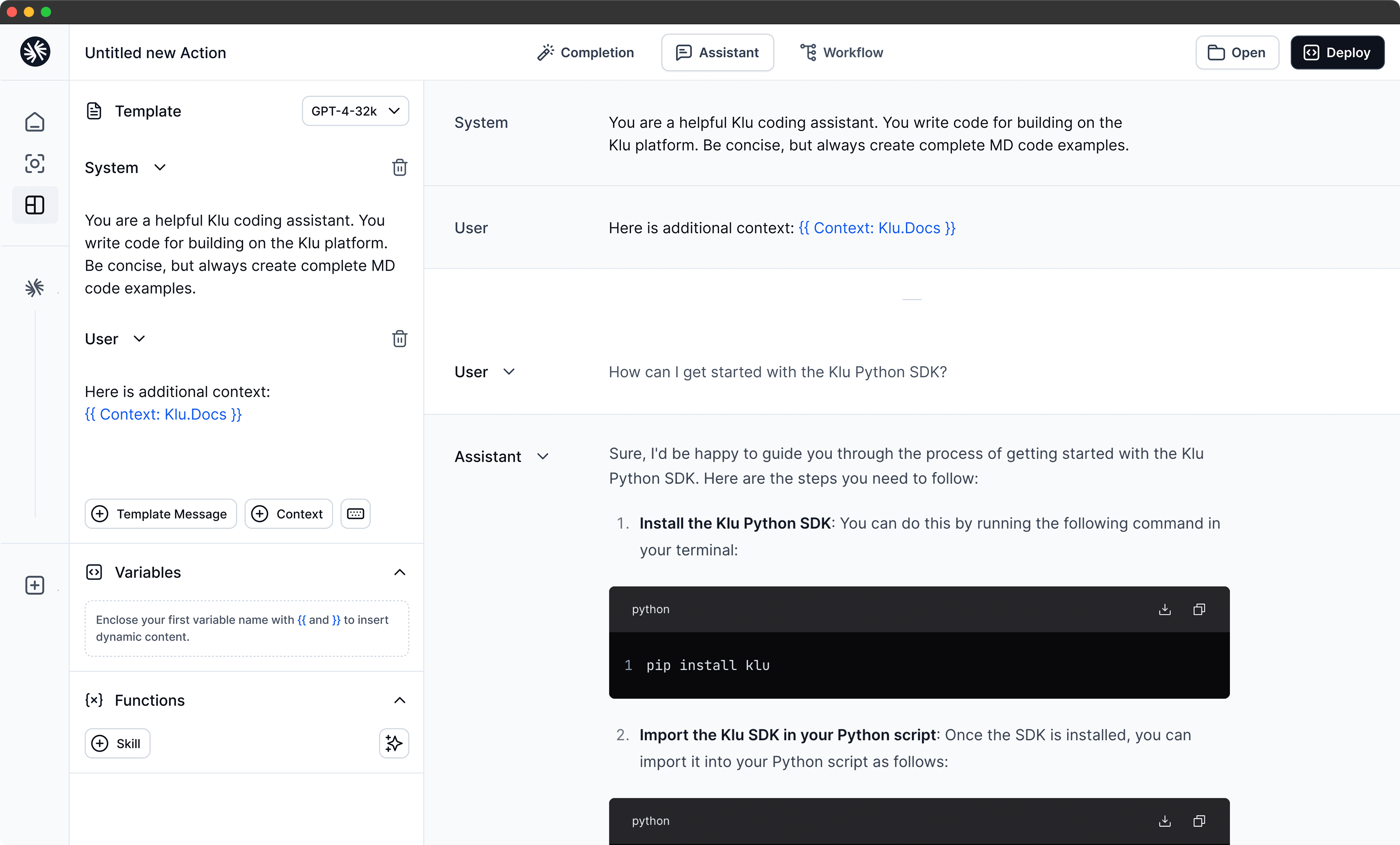
Task: Delete the User template message
Action: point(399,339)
